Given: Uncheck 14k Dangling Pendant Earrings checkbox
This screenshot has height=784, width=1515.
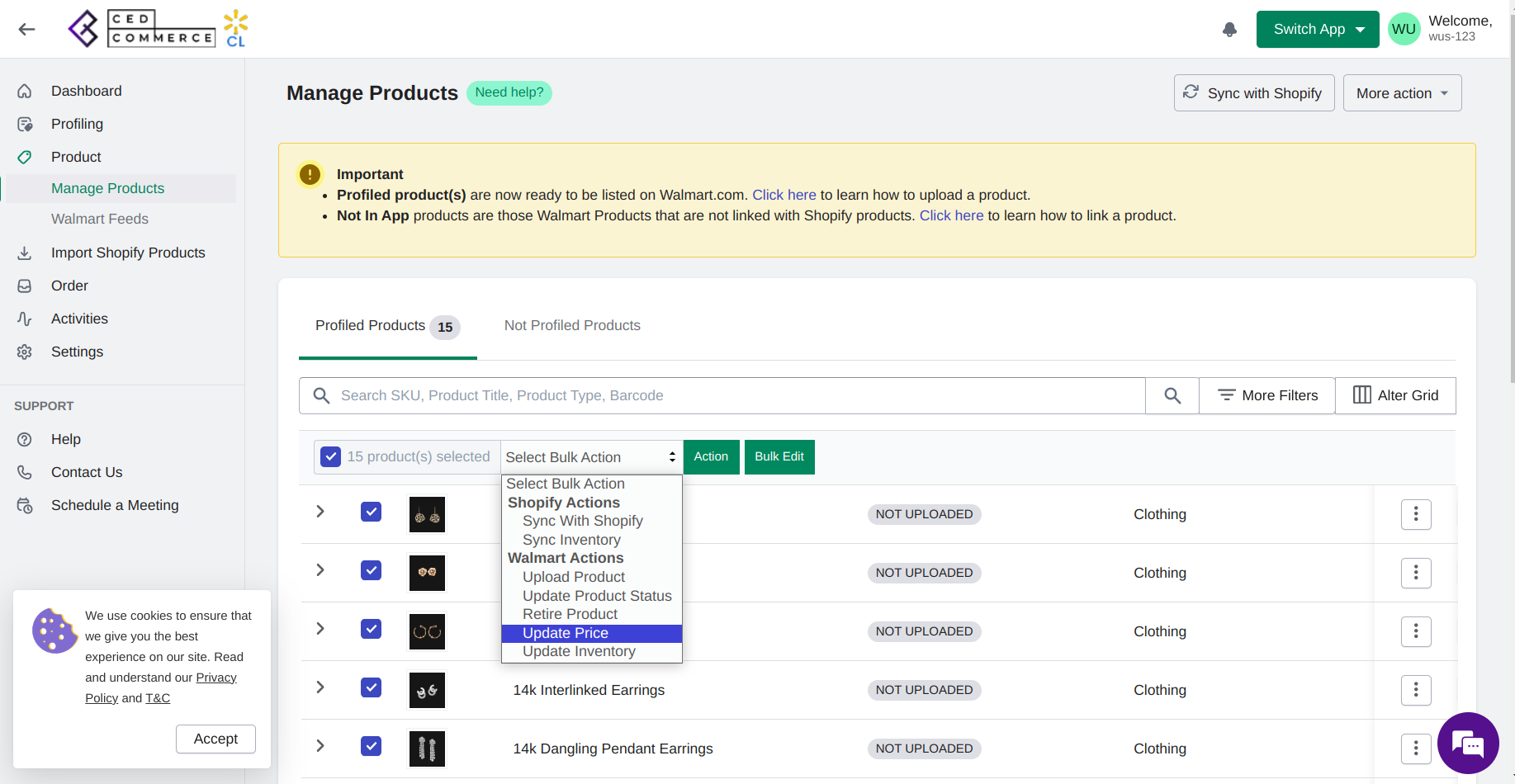Looking at the screenshot, I should 372,746.
